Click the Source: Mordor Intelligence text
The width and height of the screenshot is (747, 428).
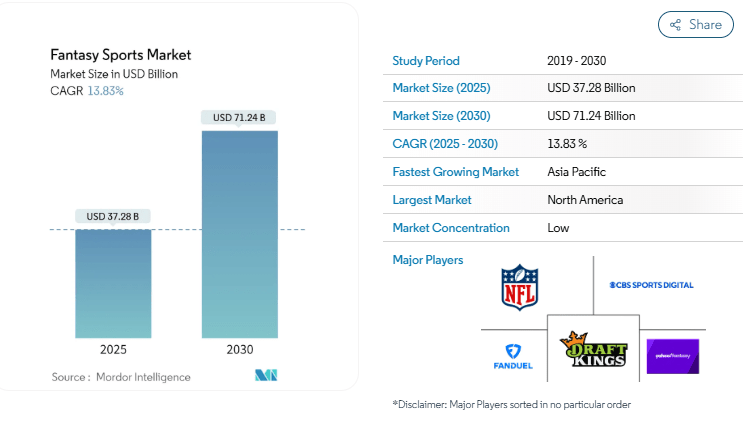[121, 377]
